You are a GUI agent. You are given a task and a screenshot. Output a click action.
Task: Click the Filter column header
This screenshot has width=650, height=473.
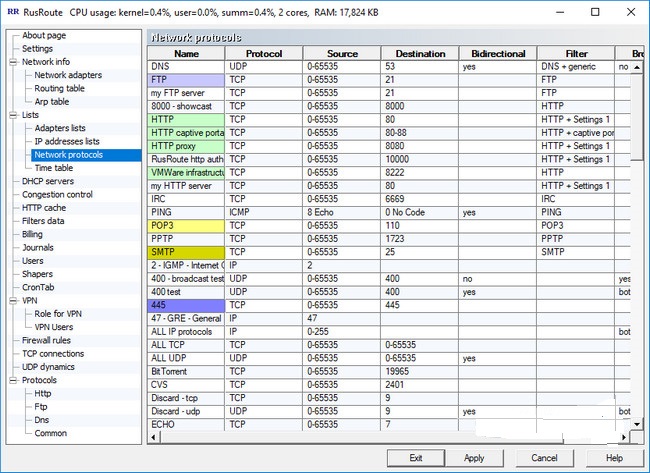point(576,53)
